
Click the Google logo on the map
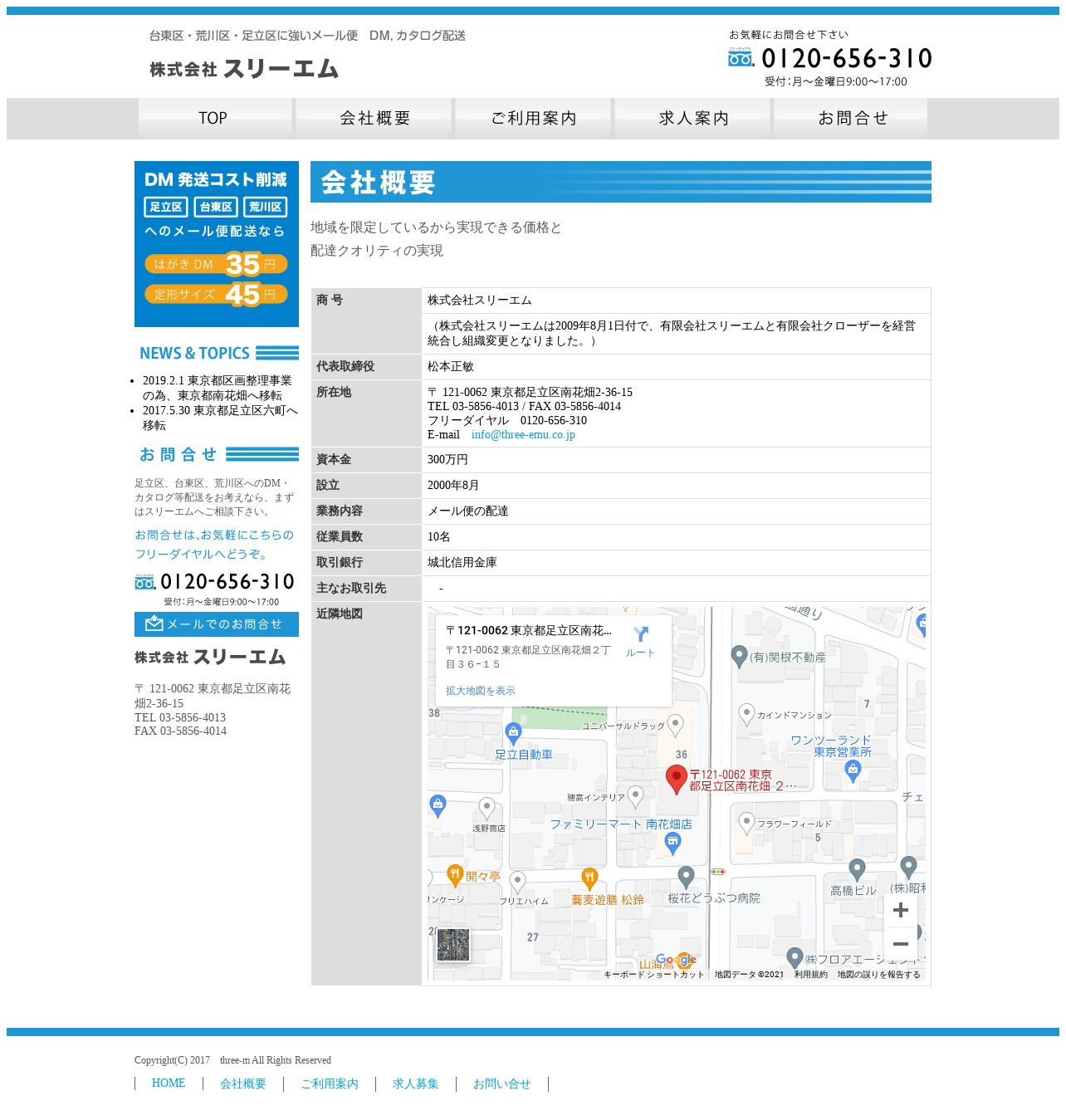point(676,960)
